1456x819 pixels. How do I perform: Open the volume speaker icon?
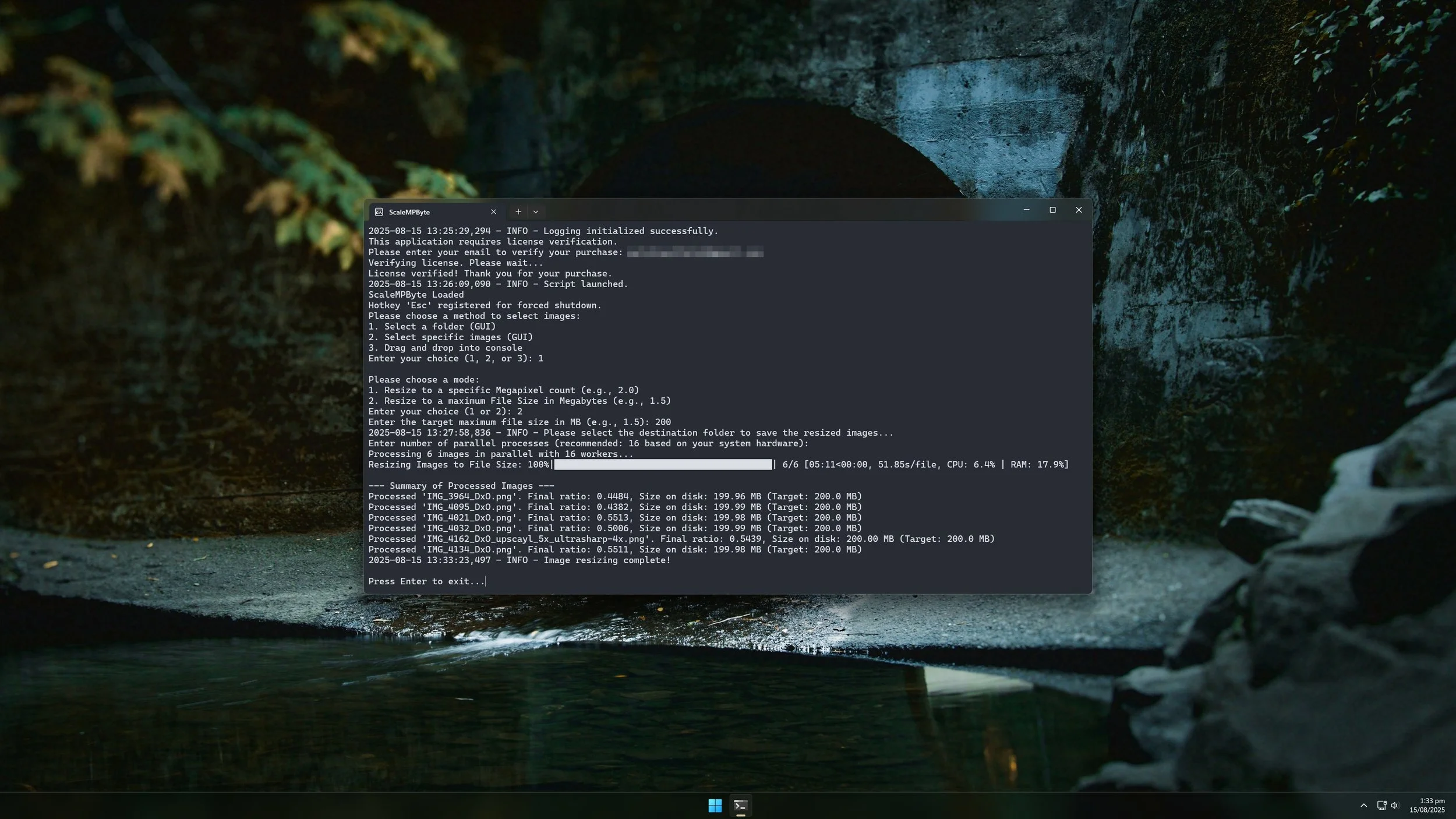tap(1394, 806)
